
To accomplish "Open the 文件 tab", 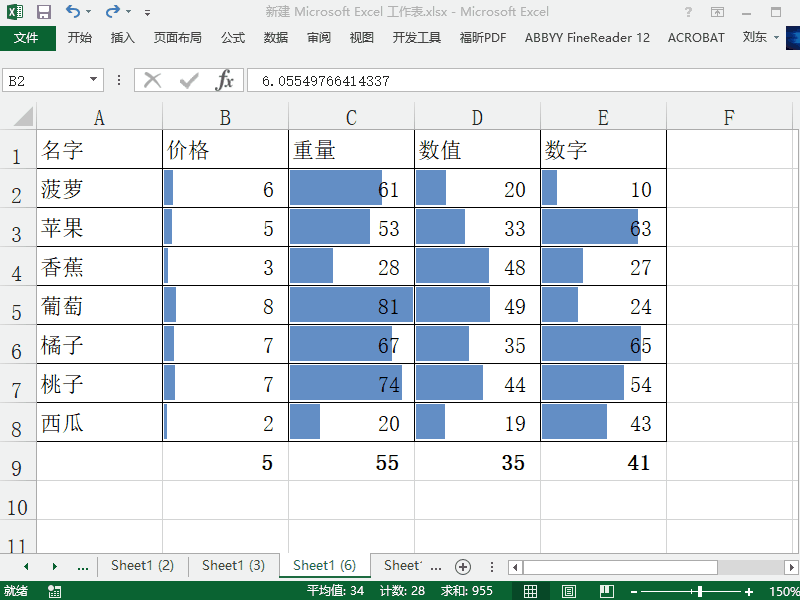I will (x=28, y=37).
